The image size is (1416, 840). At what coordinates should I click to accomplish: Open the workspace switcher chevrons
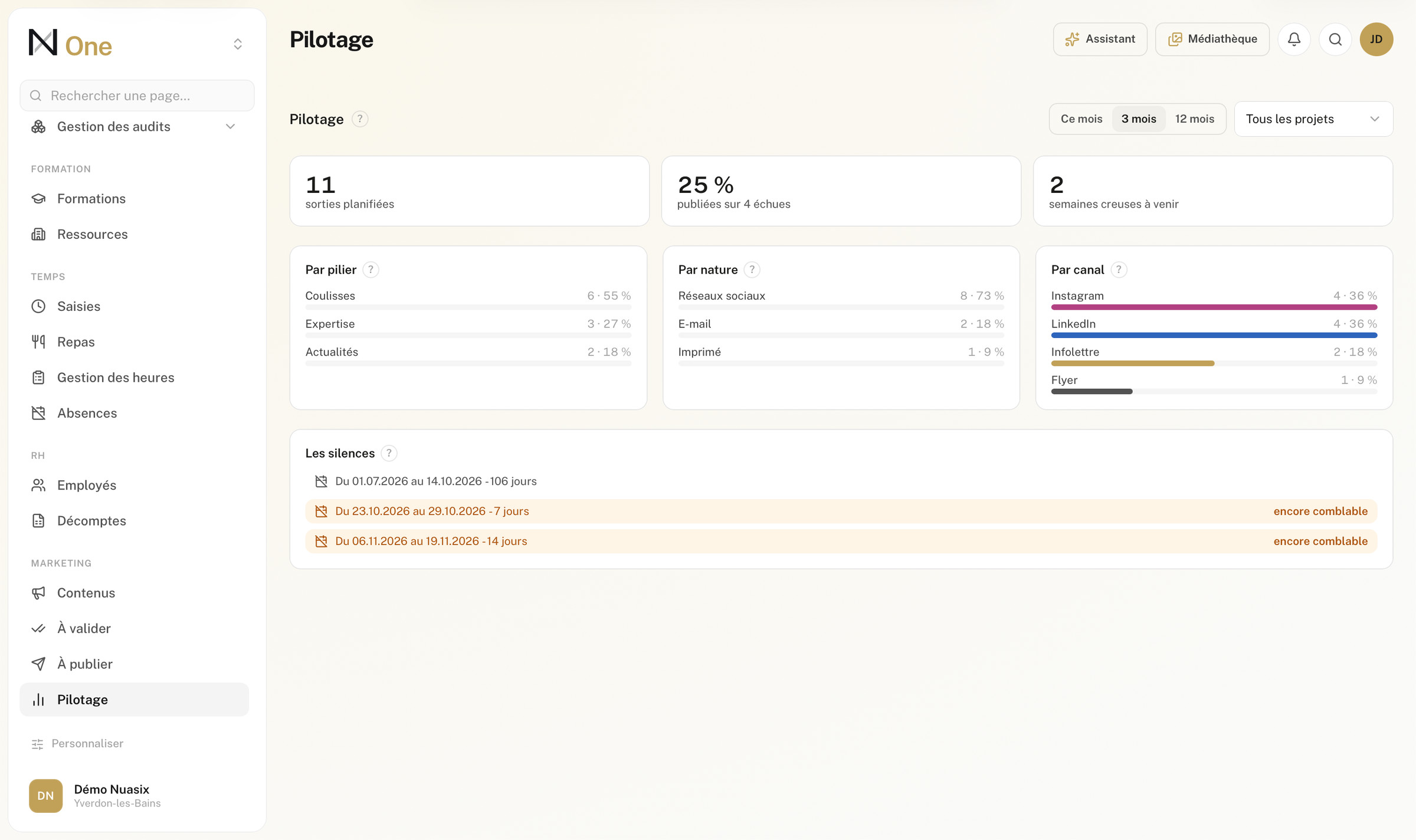238,44
